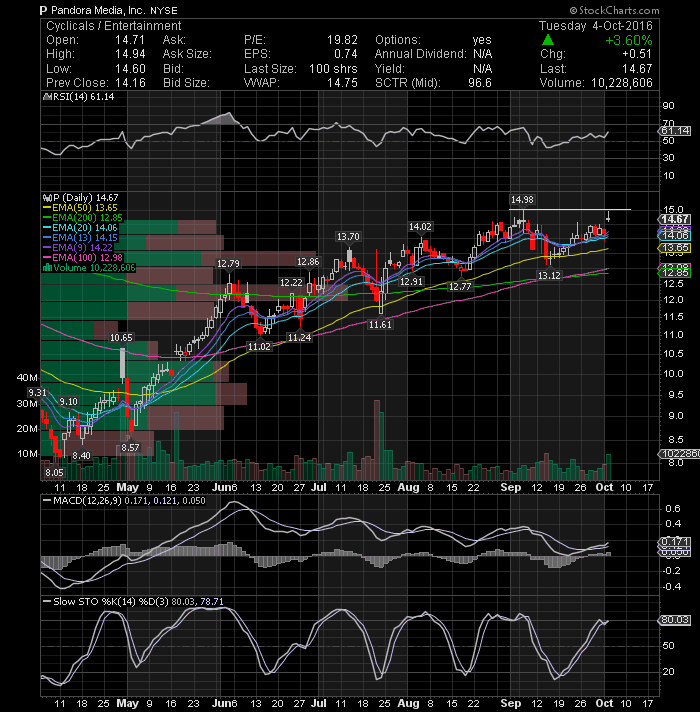This screenshot has height=712, width=700.
Task: Click the Volume 10,228,606 legend entry
Action: tap(94, 267)
